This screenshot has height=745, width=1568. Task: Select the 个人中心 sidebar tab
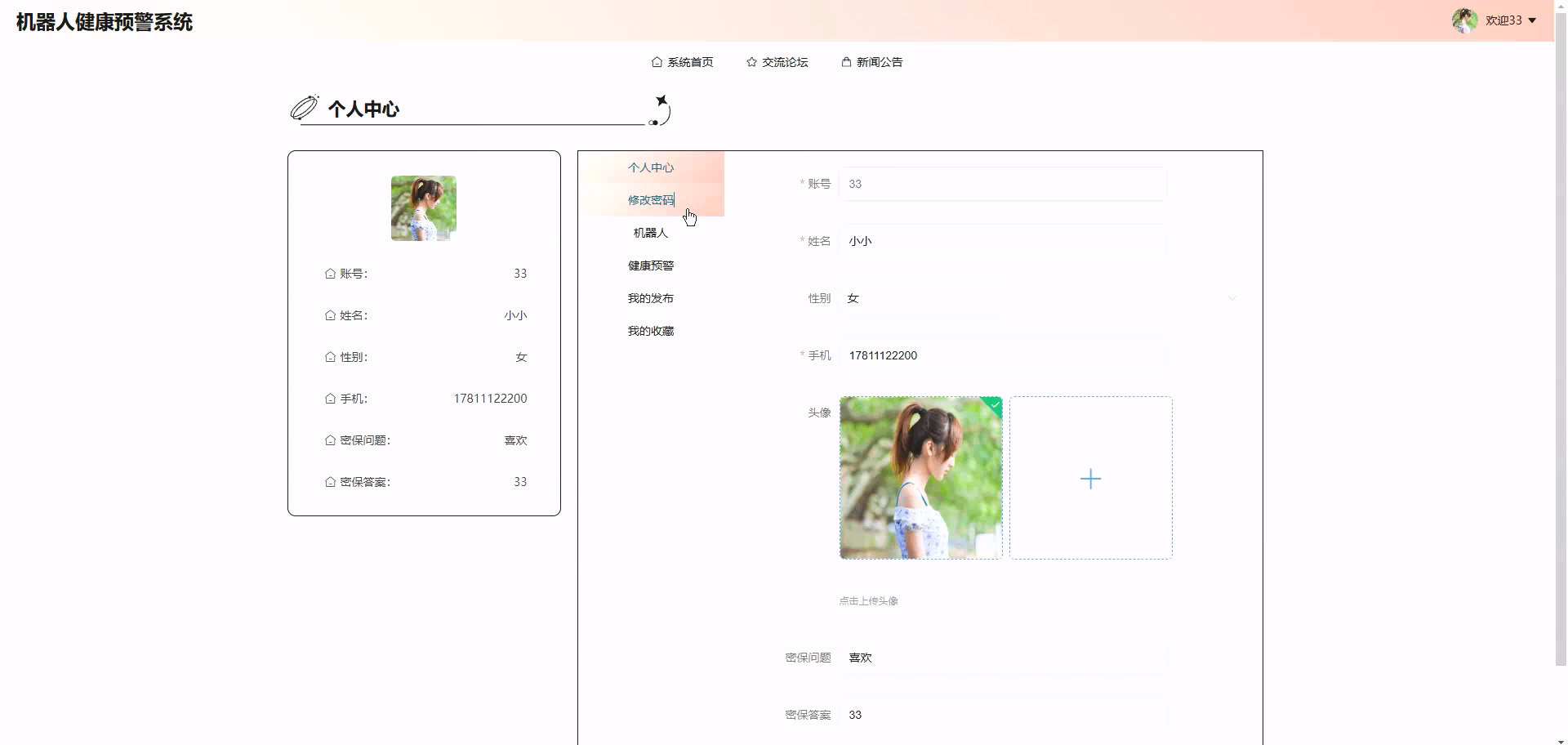[651, 167]
